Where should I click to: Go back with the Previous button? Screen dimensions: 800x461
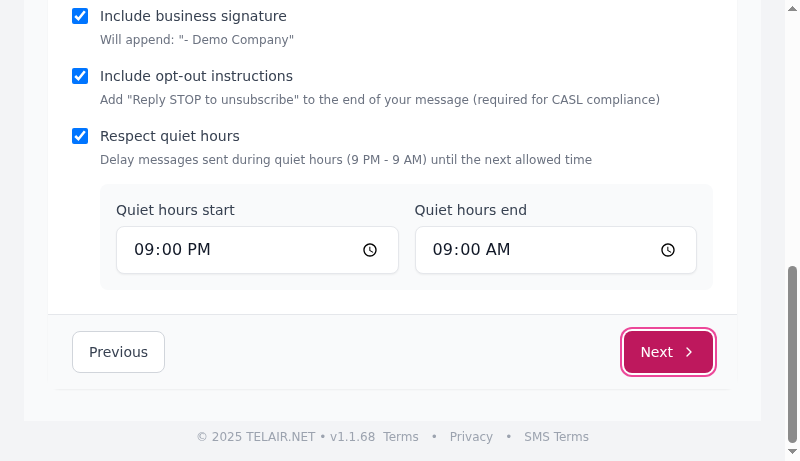pyautogui.click(x=118, y=352)
